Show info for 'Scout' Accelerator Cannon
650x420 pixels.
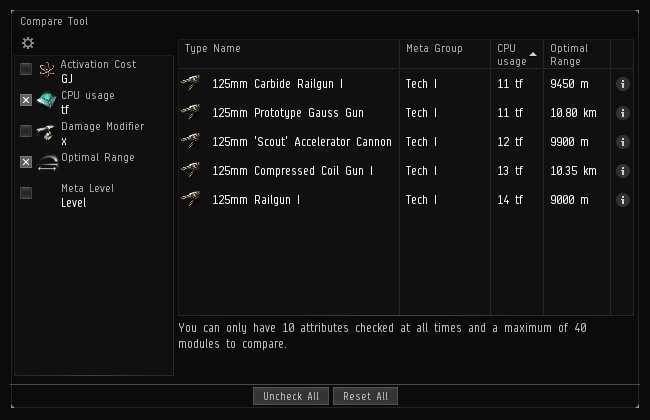click(x=622, y=142)
